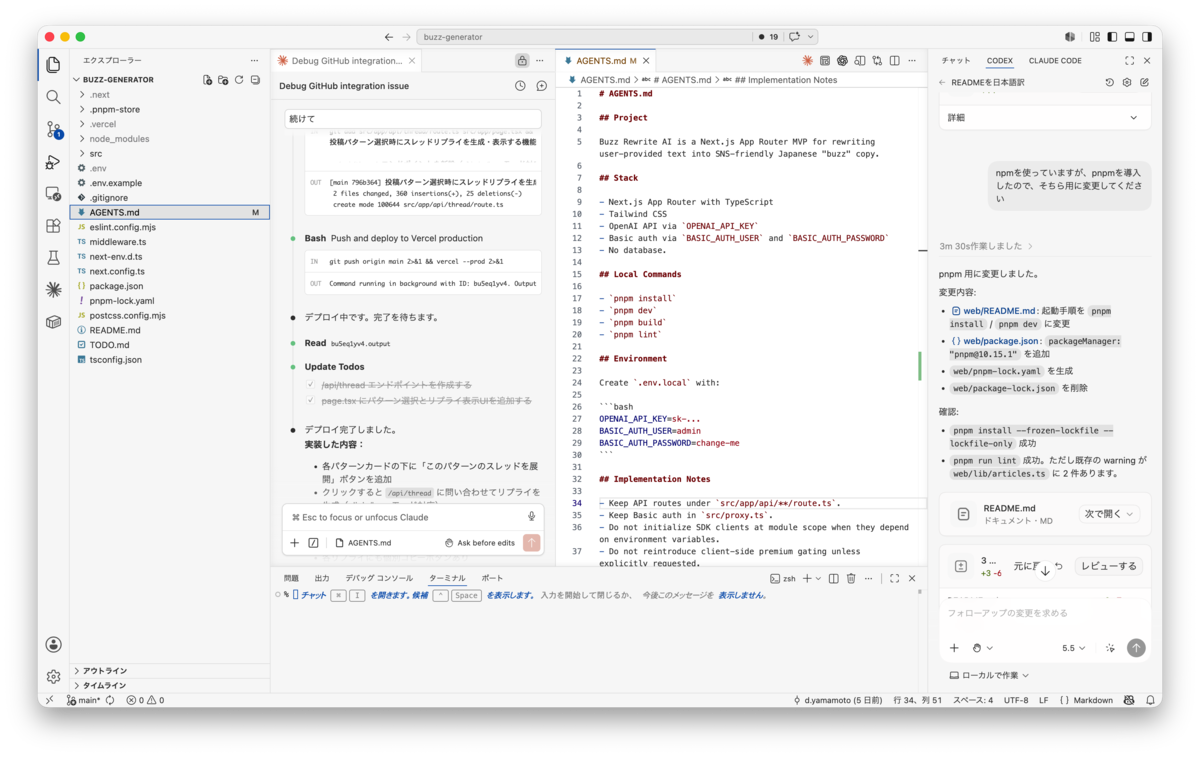Switch to the 問題 panel tab

point(291,578)
